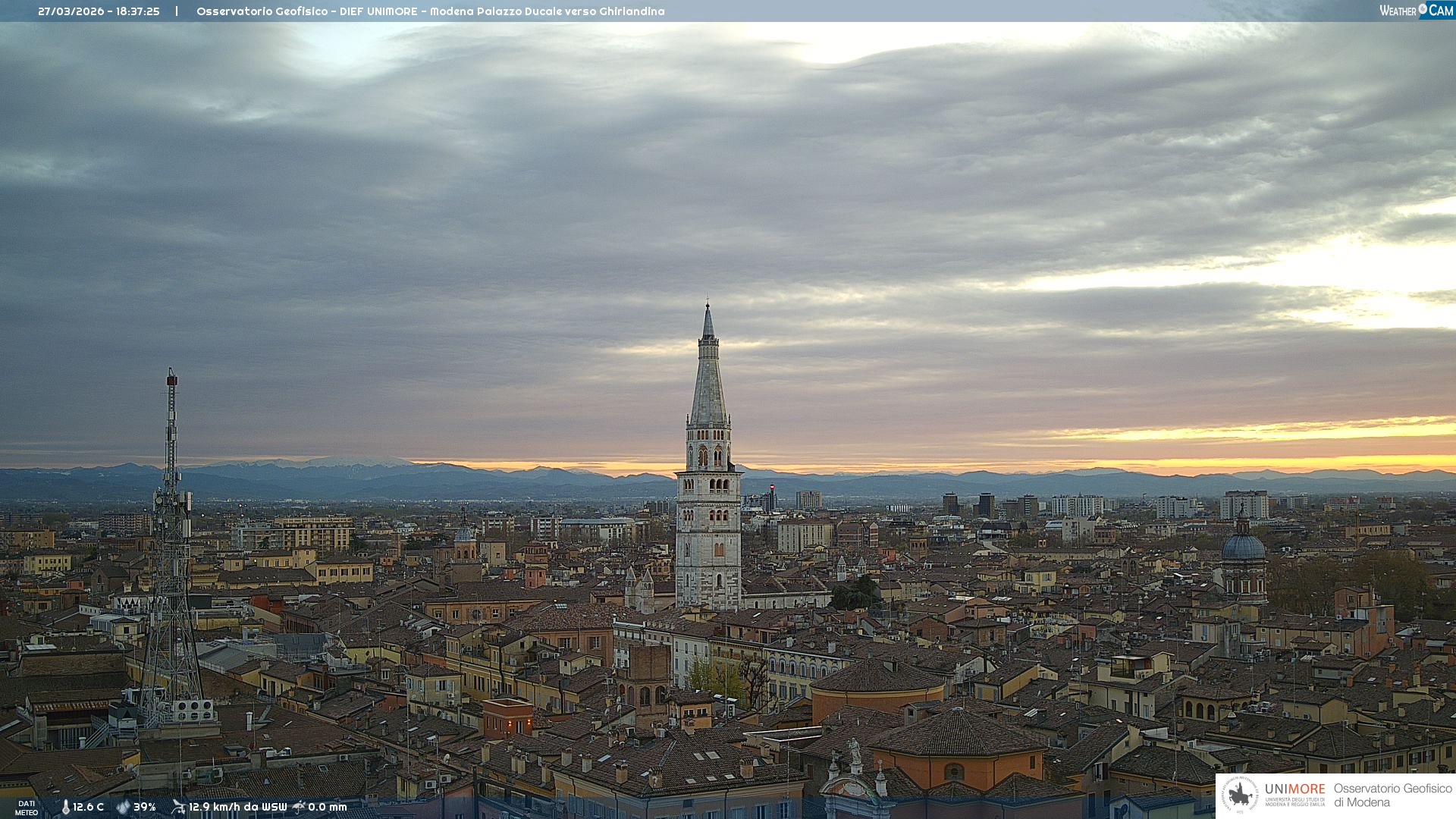The image size is (1456, 819).
Task: Click the snow-capped mountain peak on horizon
Action: pyautogui.click(x=356, y=461)
